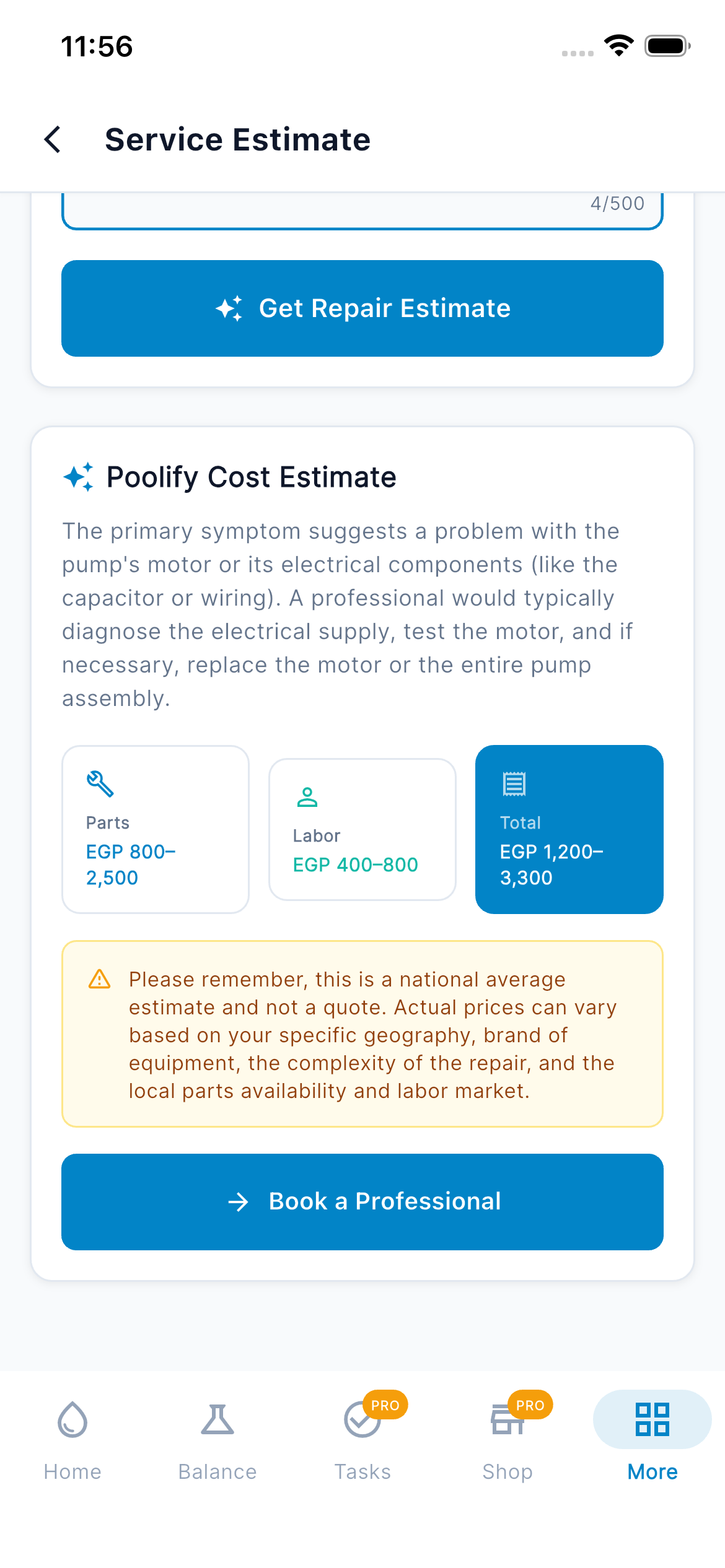The width and height of the screenshot is (725, 1568).
Task: Tap the sparkle icon beside Poolify Cost Estimate
Action: [79, 477]
